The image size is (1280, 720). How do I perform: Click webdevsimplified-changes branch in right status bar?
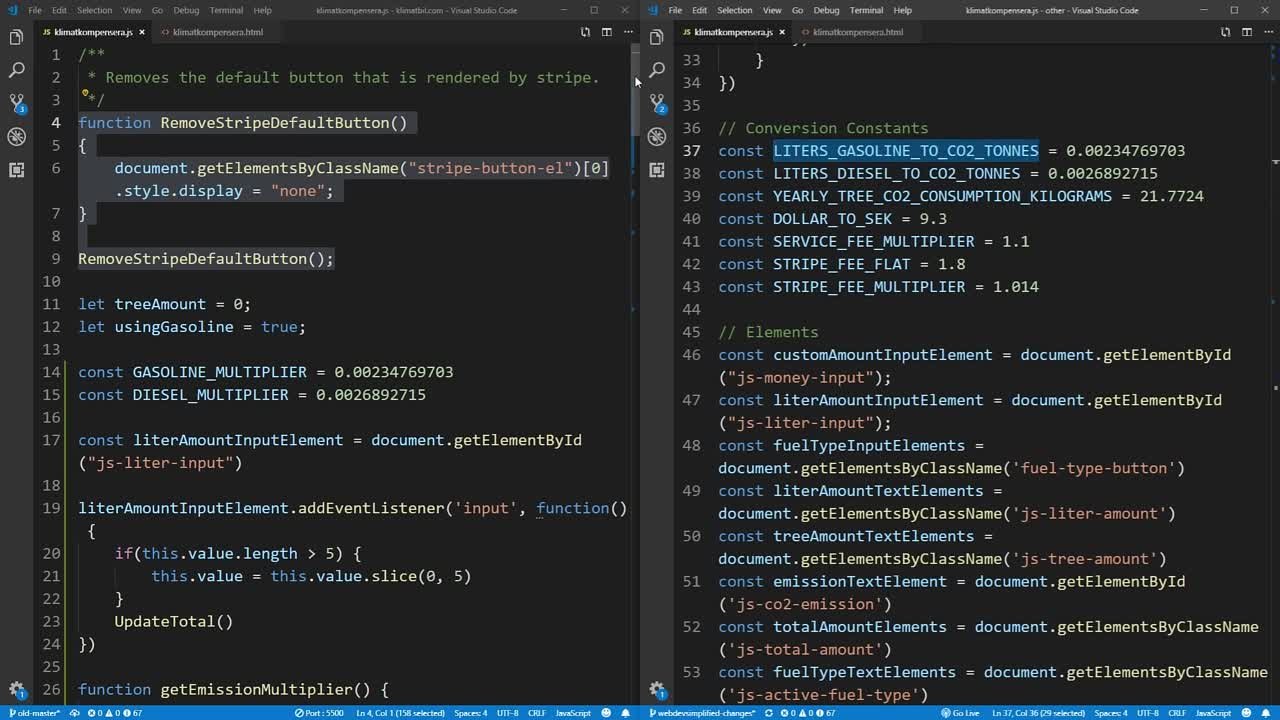click(701, 713)
